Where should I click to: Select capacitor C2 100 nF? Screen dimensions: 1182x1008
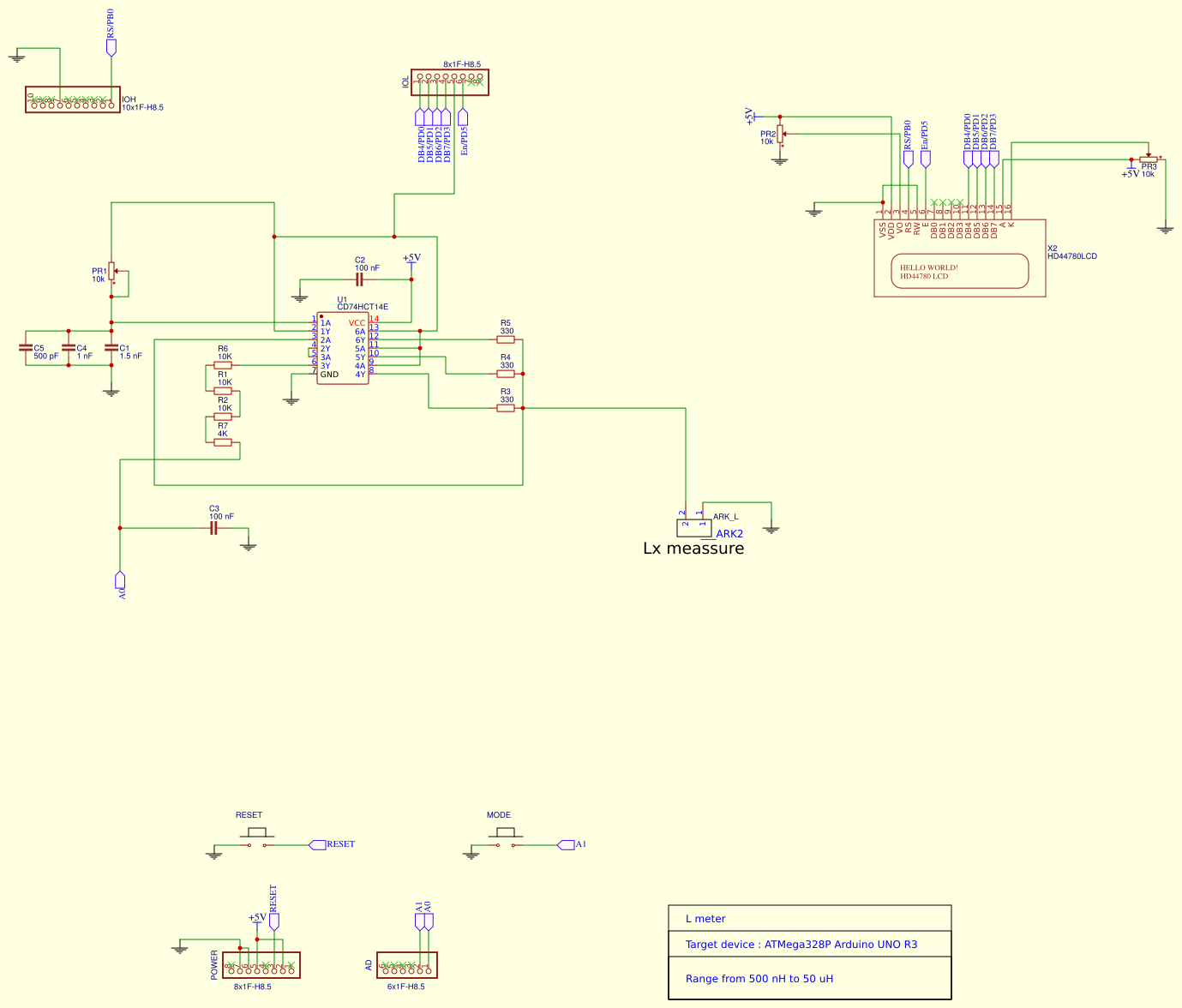point(360,279)
